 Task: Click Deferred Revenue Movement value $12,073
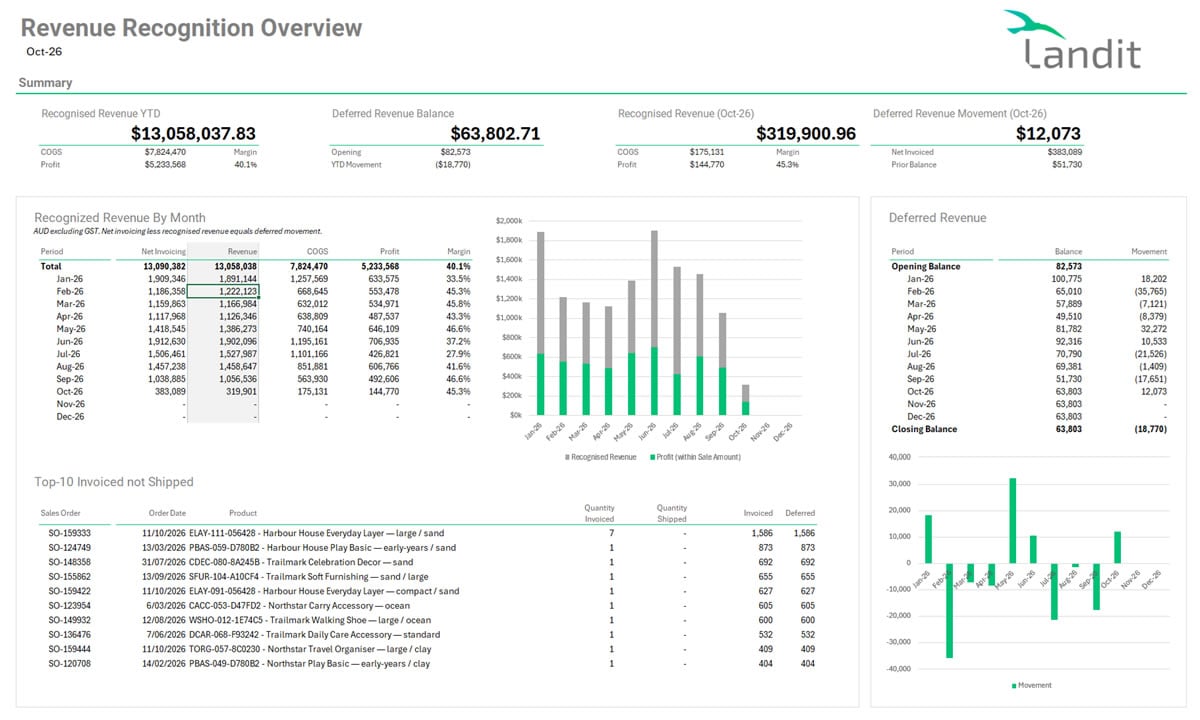click(1048, 133)
